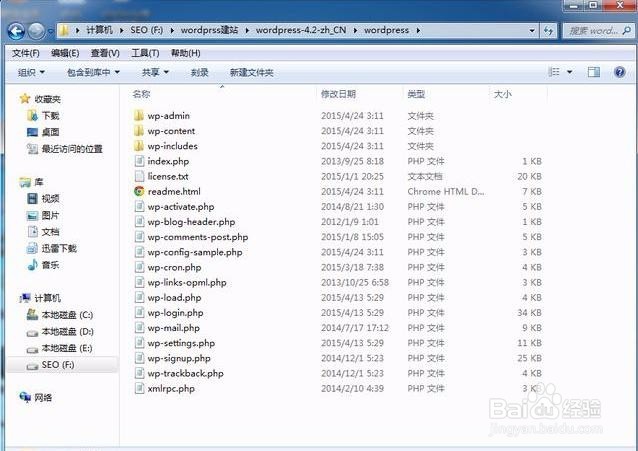Open Recent Places in sidebar
The height and width of the screenshot is (451, 638).
click(x=65, y=149)
